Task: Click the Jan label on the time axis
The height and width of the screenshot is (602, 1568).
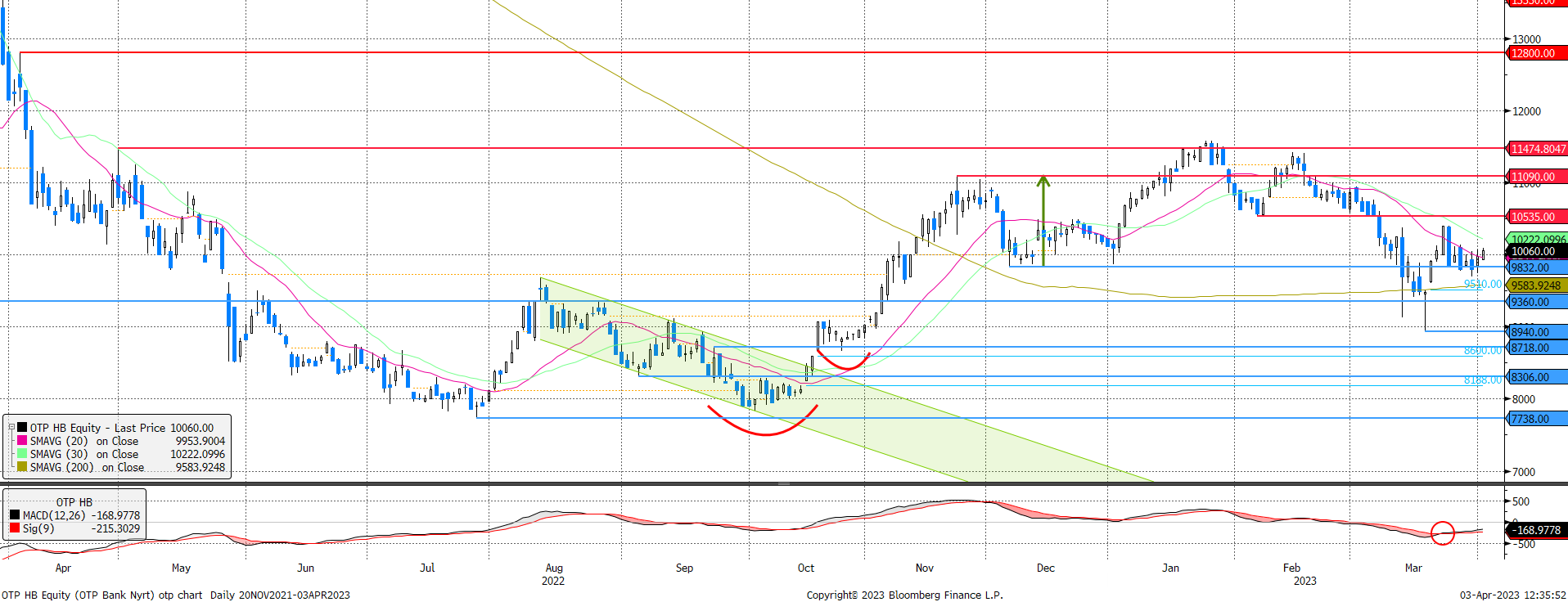Action: click(x=1171, y=568)
